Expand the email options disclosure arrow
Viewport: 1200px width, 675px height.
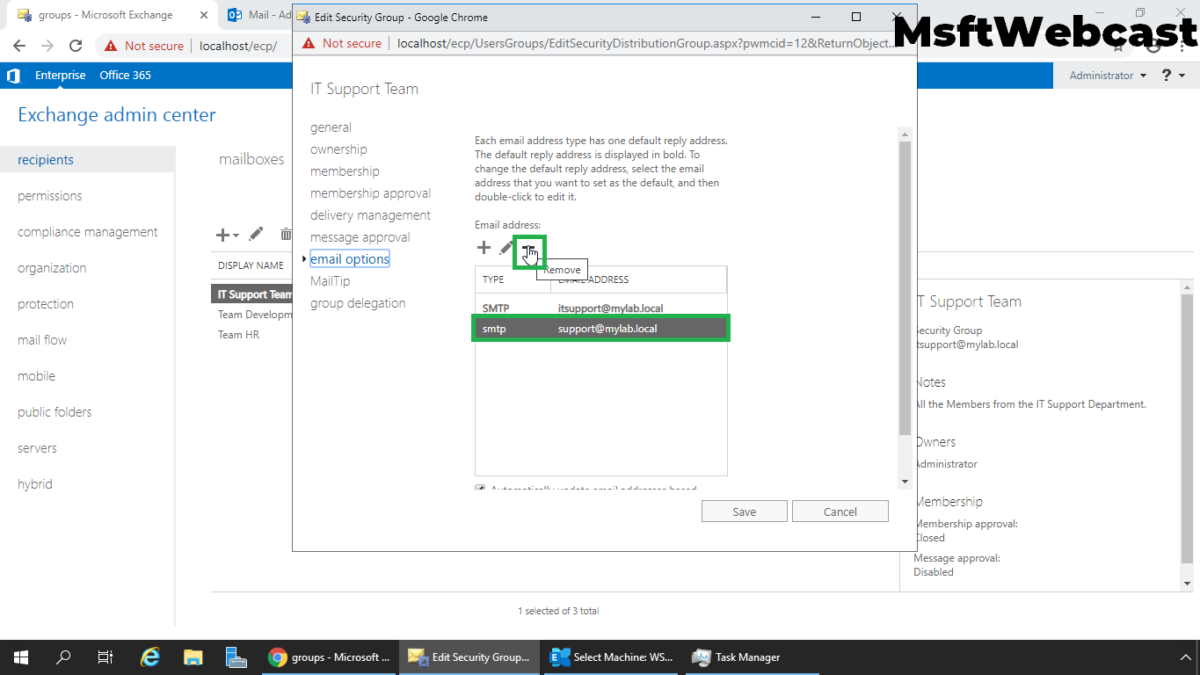click(x=305, y=258)
